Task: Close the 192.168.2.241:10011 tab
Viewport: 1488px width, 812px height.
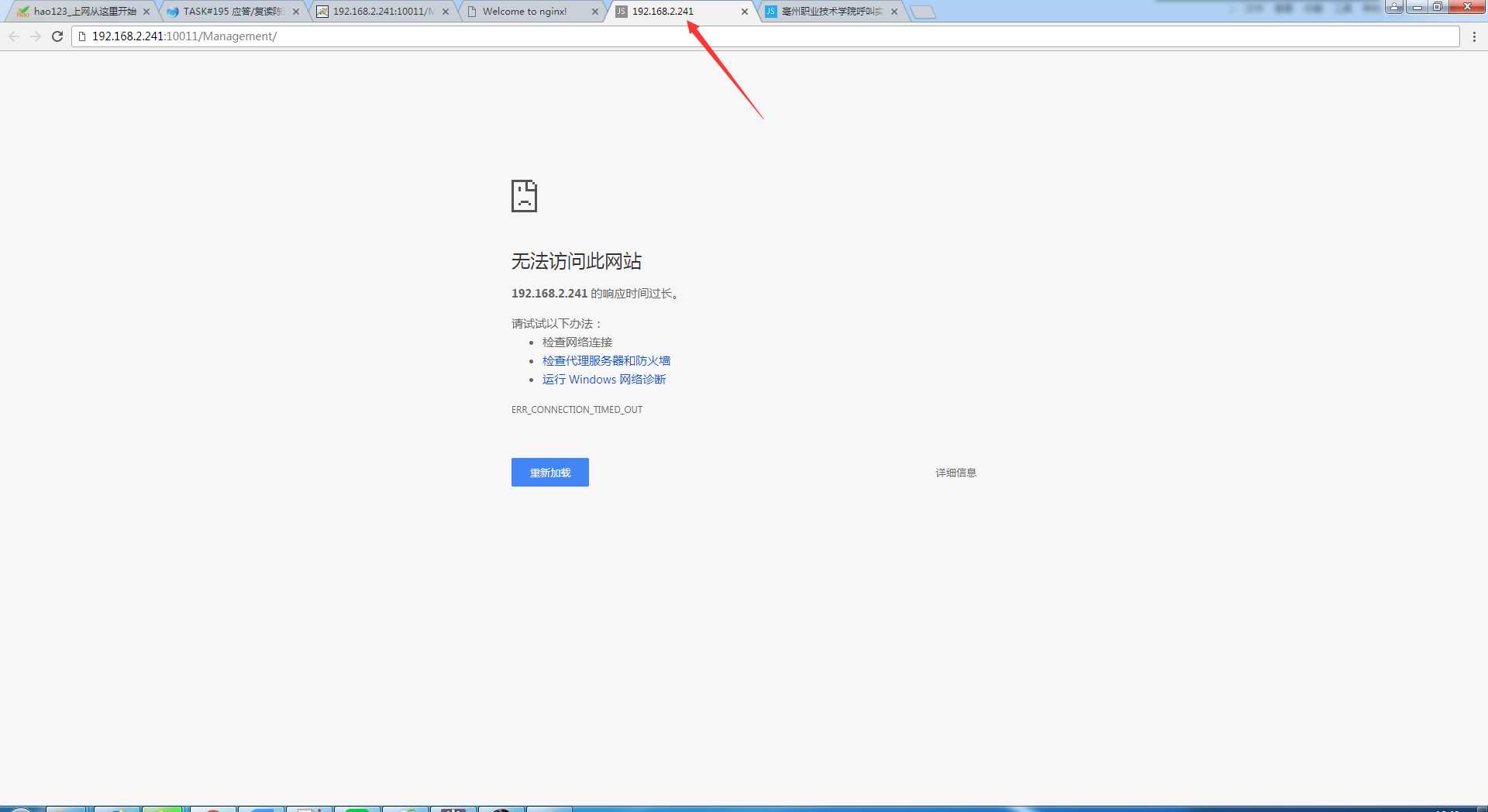Action: (446, 12)
